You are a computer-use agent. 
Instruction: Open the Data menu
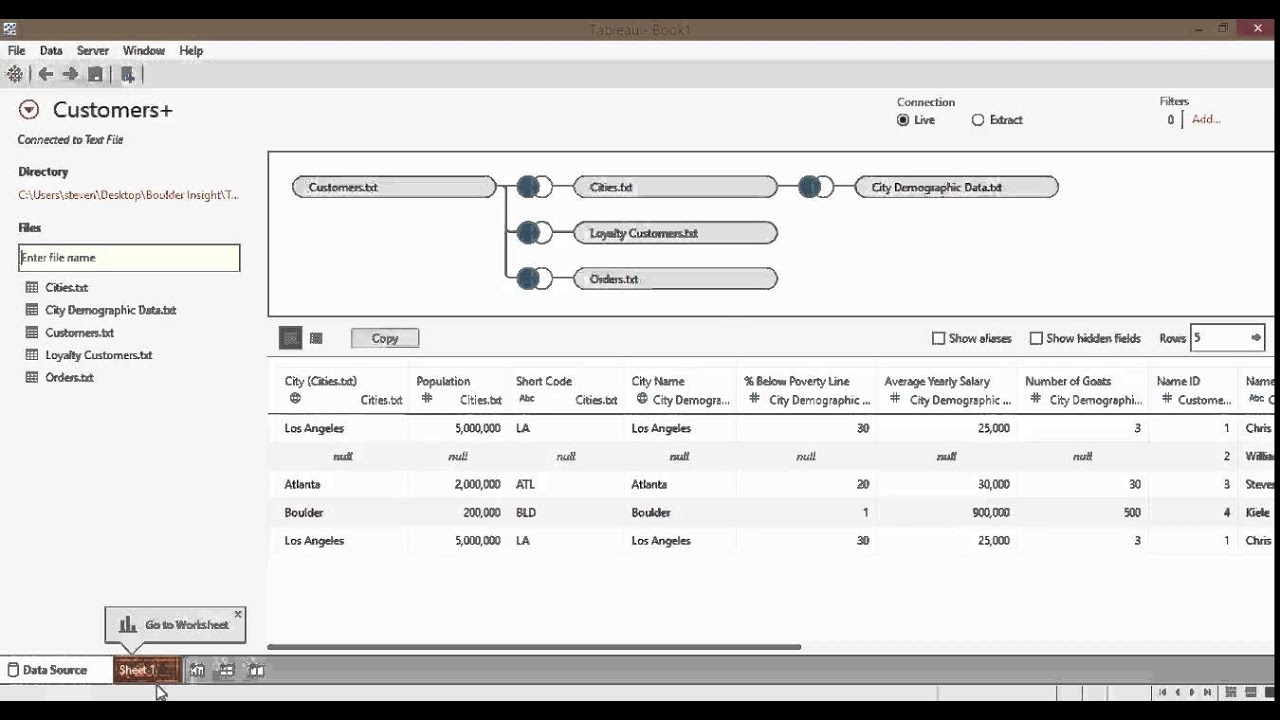pyautogui.click(x=51, y=51)
